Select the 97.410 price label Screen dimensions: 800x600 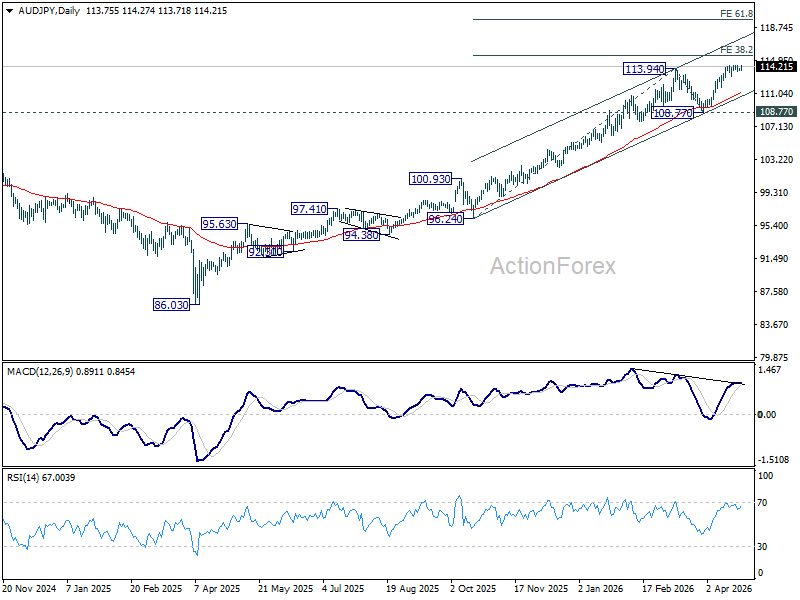[309, 209]
